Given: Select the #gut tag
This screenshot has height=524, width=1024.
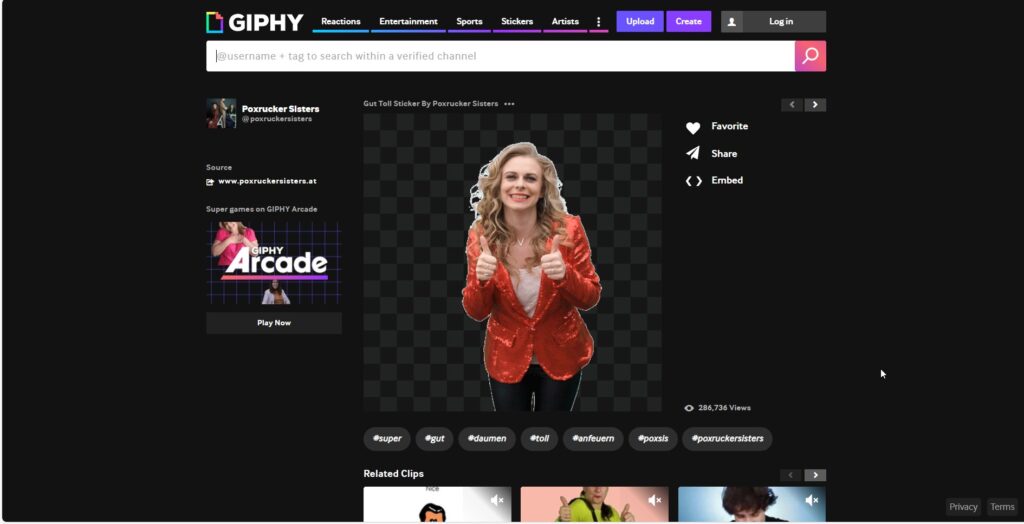Looking at the screenshot, I should [x=434, y=438].
